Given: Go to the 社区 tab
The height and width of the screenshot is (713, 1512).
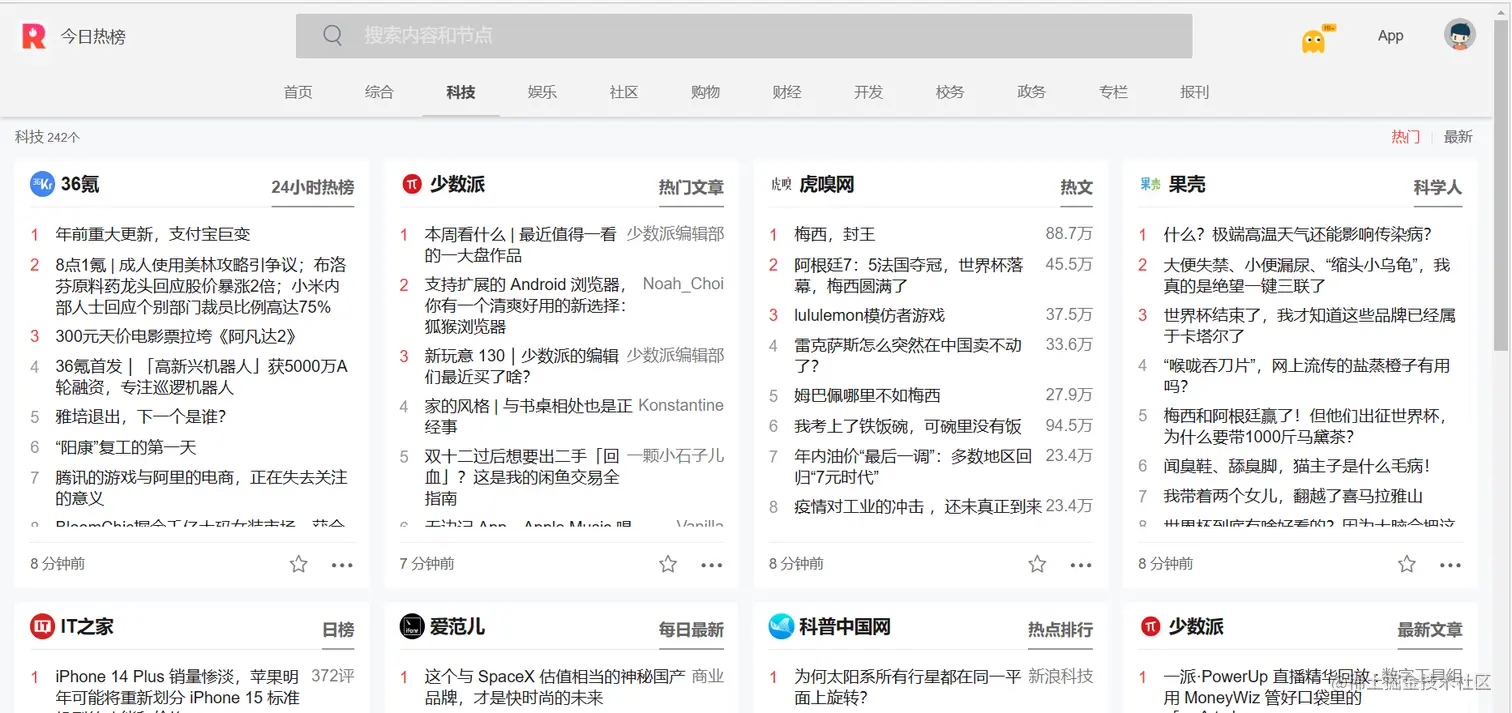Looking at the screenshot, I should tap(624, 92).
